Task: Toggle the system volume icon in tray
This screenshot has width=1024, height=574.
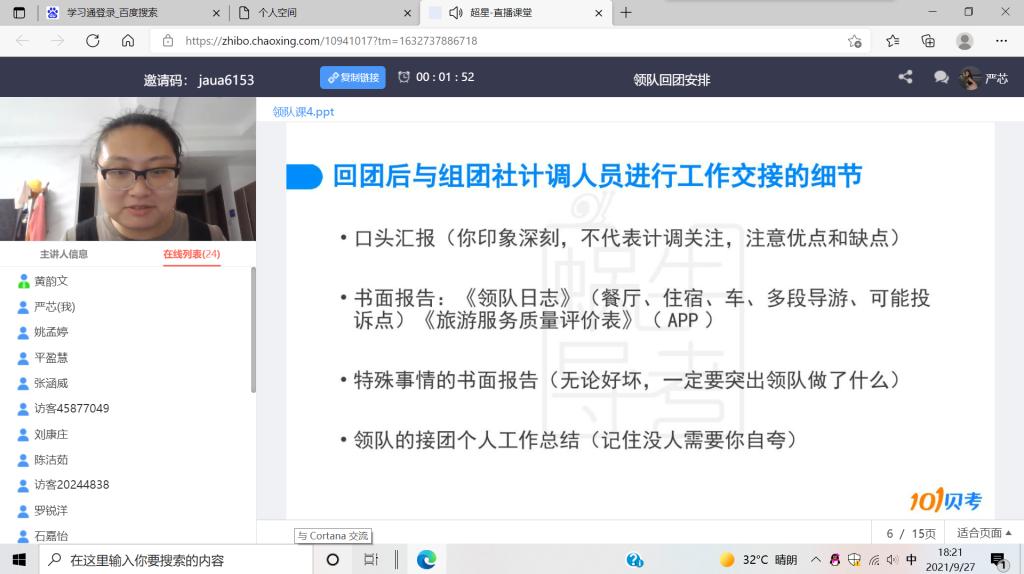Action: click(x=891, y=560)
